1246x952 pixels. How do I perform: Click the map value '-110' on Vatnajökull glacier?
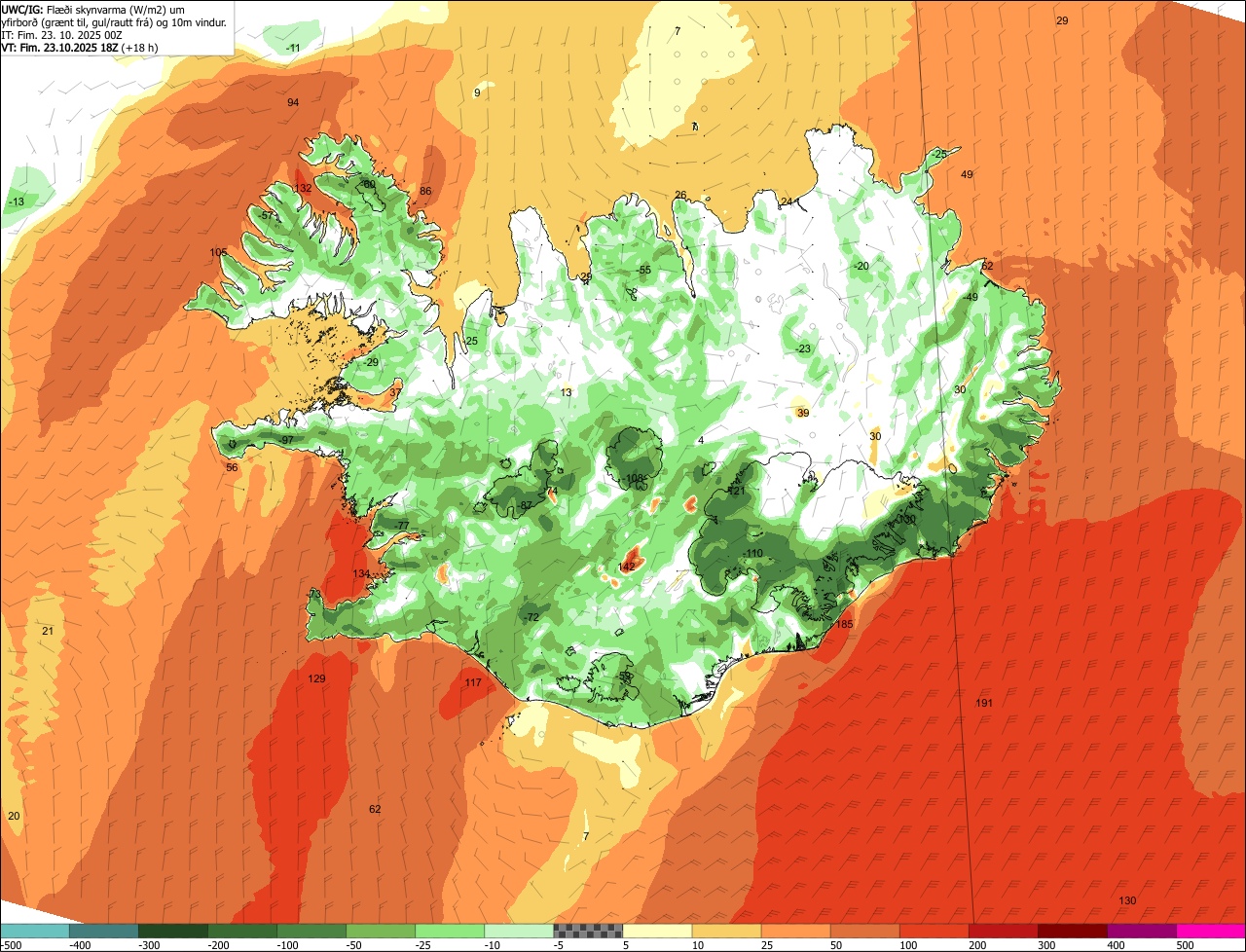[x=752, y=553]
